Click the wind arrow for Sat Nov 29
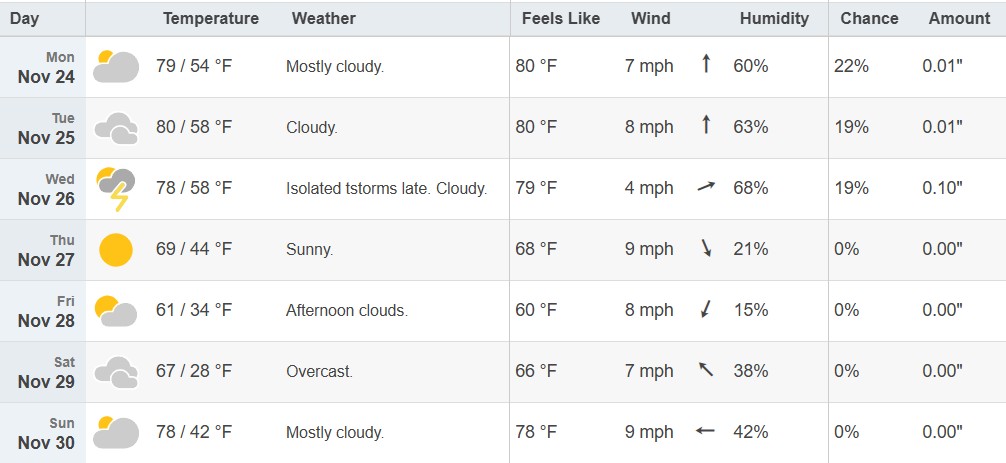The width and height of the screenshot is (1006, 463). coord(706,371)
